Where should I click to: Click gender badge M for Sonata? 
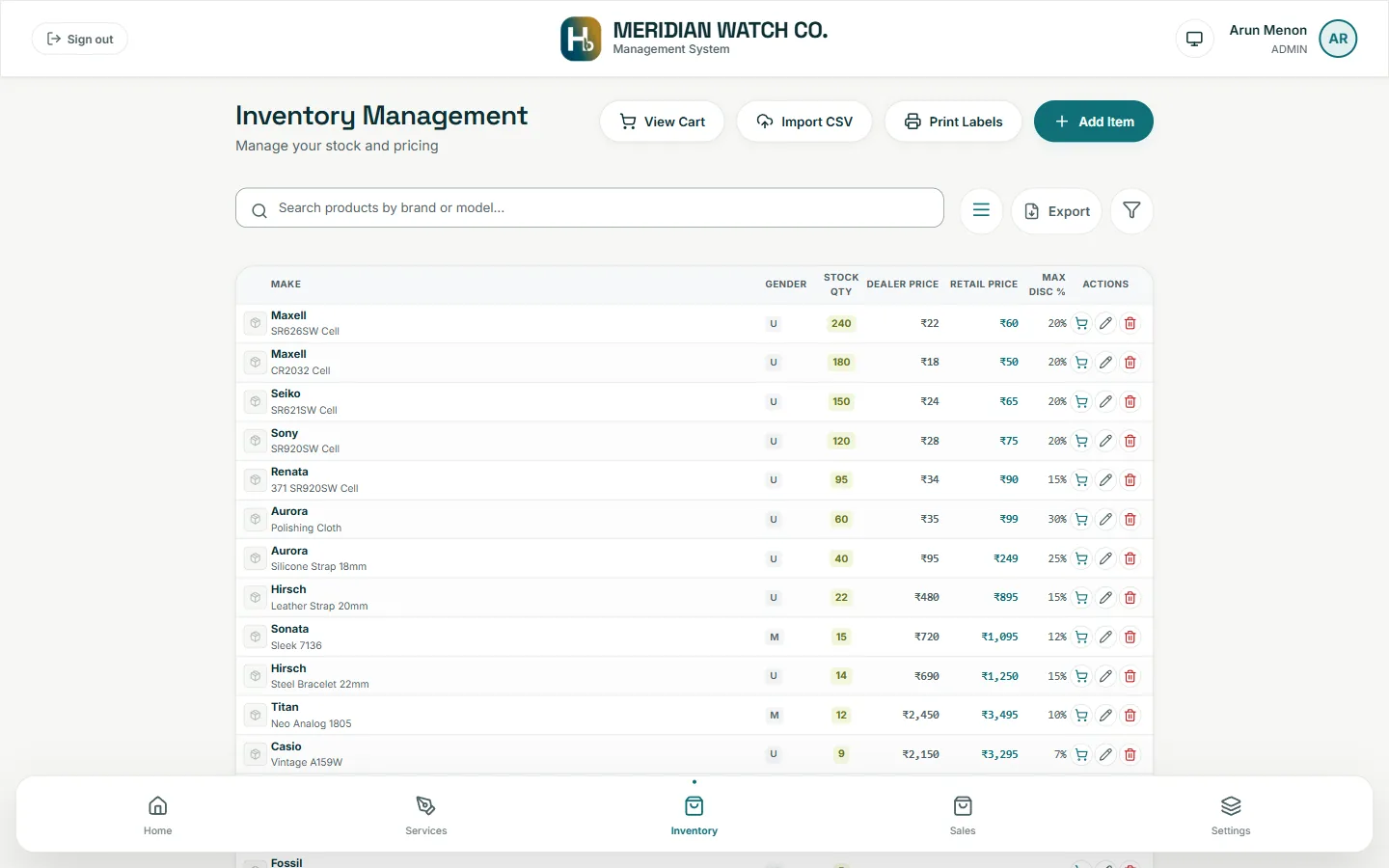pyautogui.click(x=774, y=637)
